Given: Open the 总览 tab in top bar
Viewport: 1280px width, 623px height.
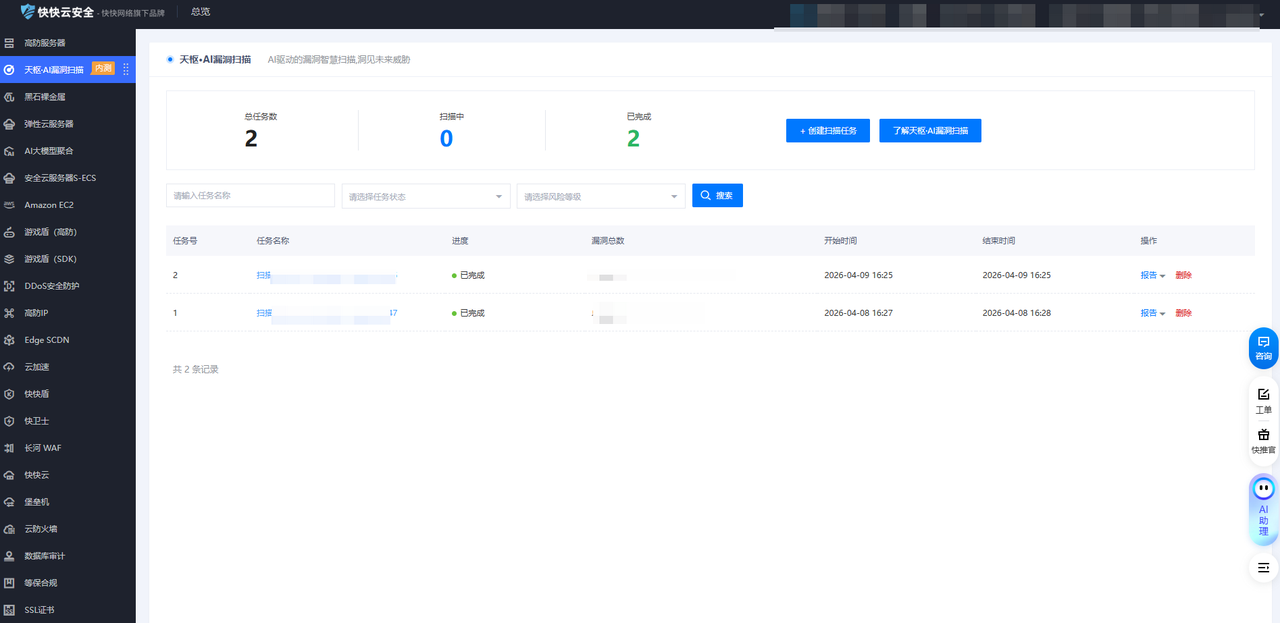Looking at the screenshot, I should [x=200, y=12].
